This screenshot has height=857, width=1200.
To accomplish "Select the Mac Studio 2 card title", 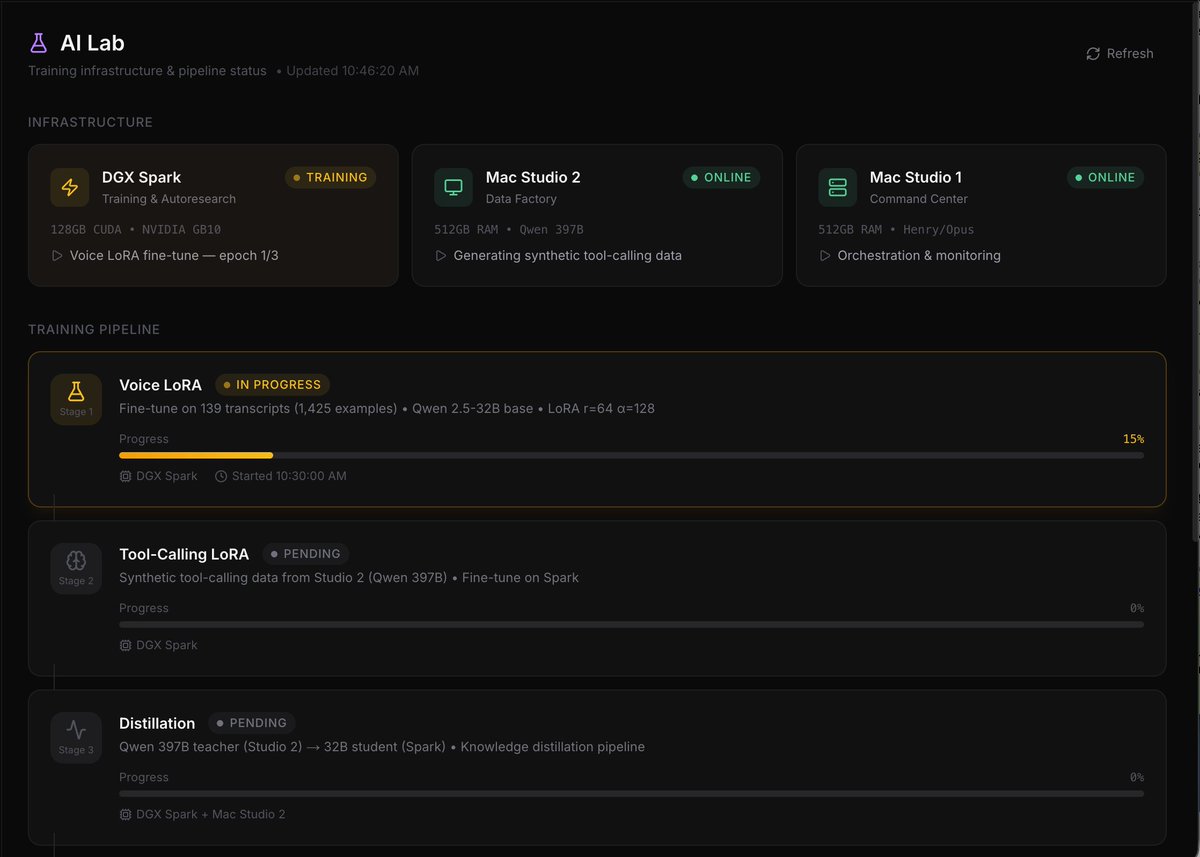I will pyautogui.click(x=533, y=177).
